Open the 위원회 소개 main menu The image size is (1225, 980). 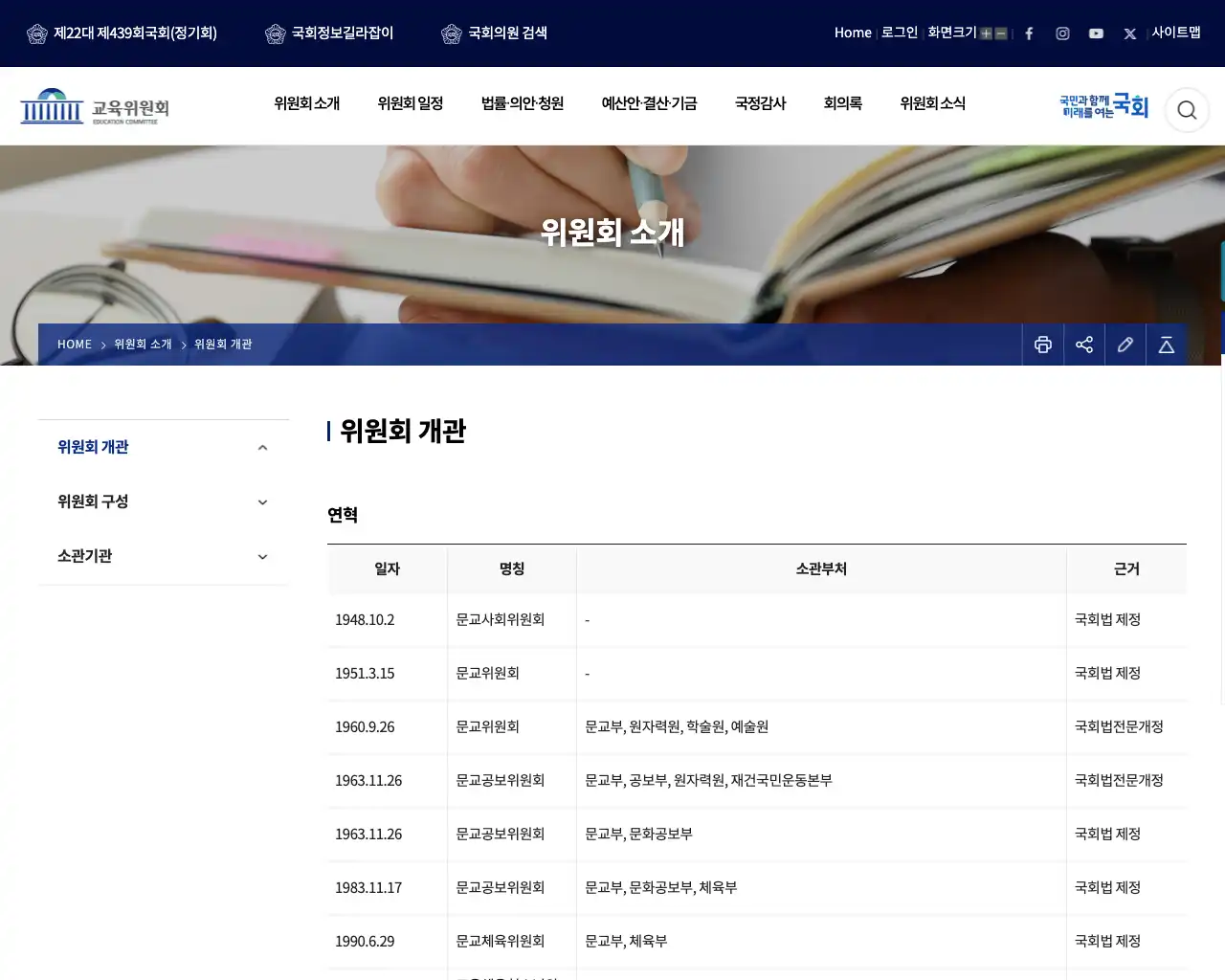pos(307,103)
